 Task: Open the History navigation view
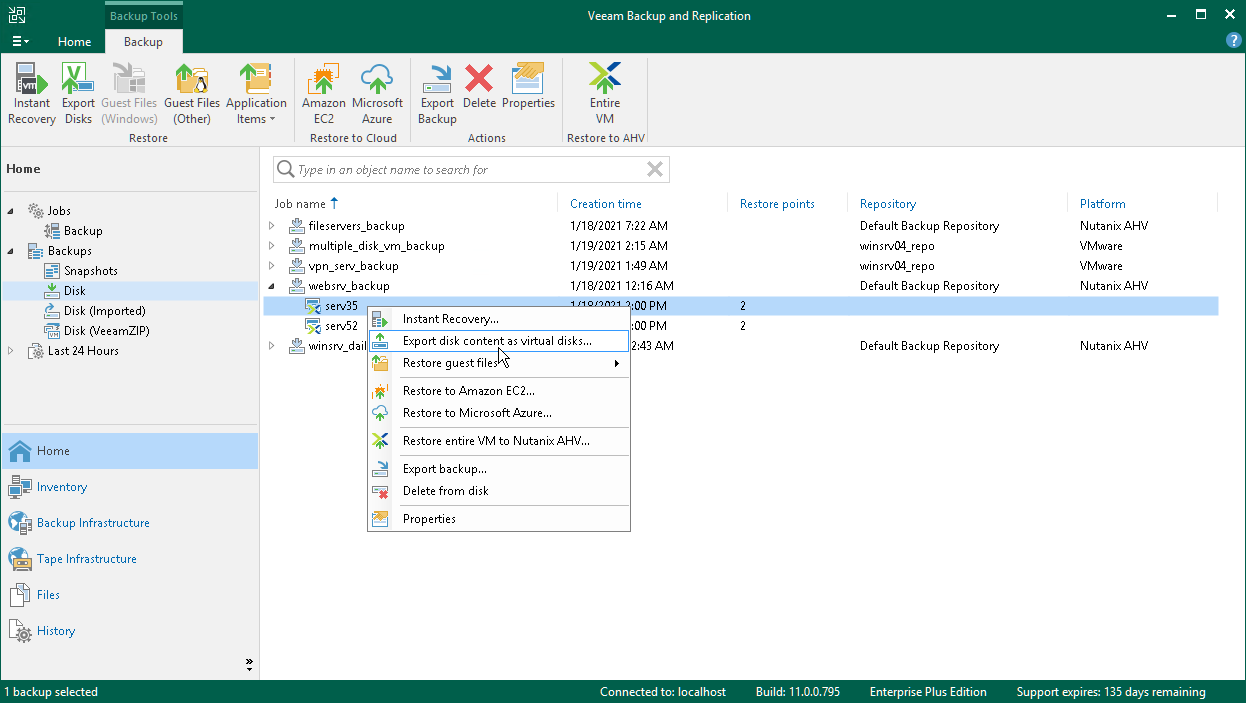[129, 631]
